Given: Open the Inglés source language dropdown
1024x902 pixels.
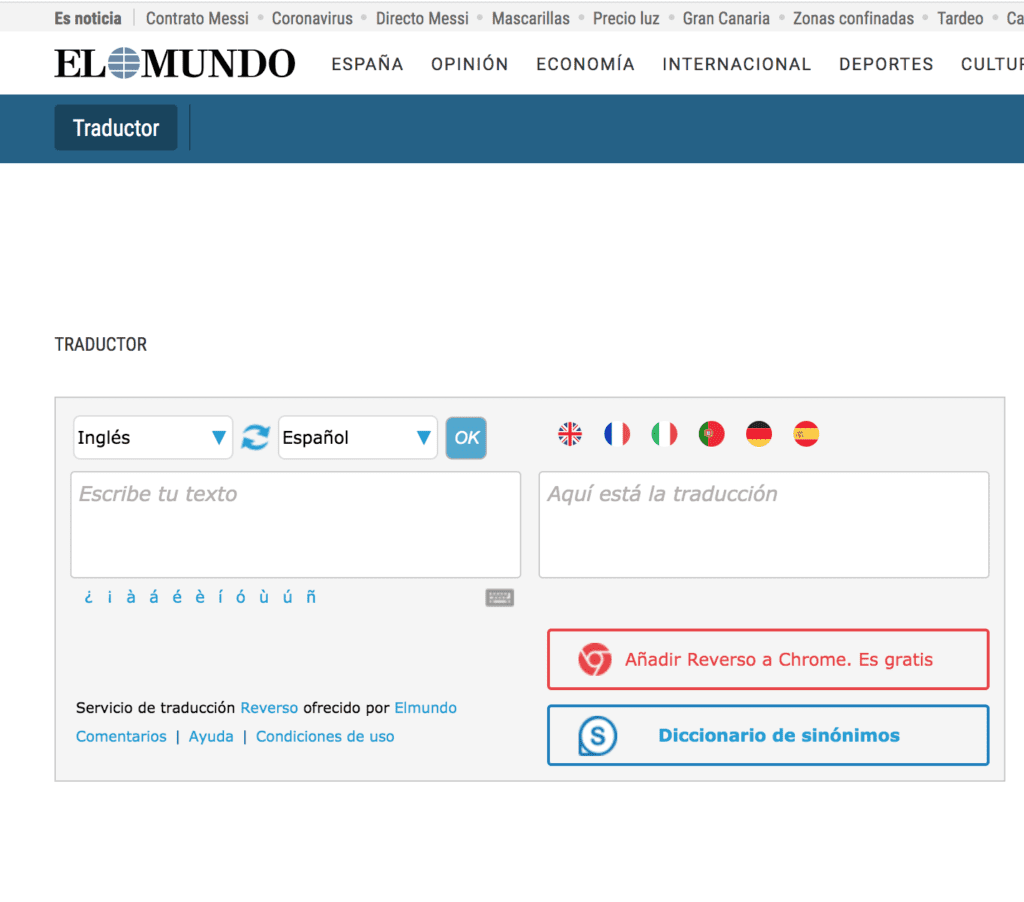Looking at the screenshot, I should click(153, 438).
